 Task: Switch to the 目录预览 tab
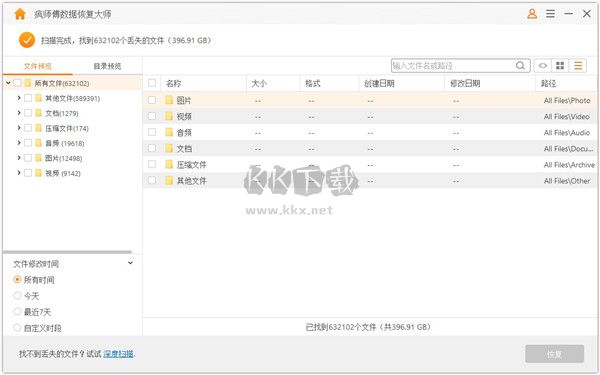click(108, 66)
